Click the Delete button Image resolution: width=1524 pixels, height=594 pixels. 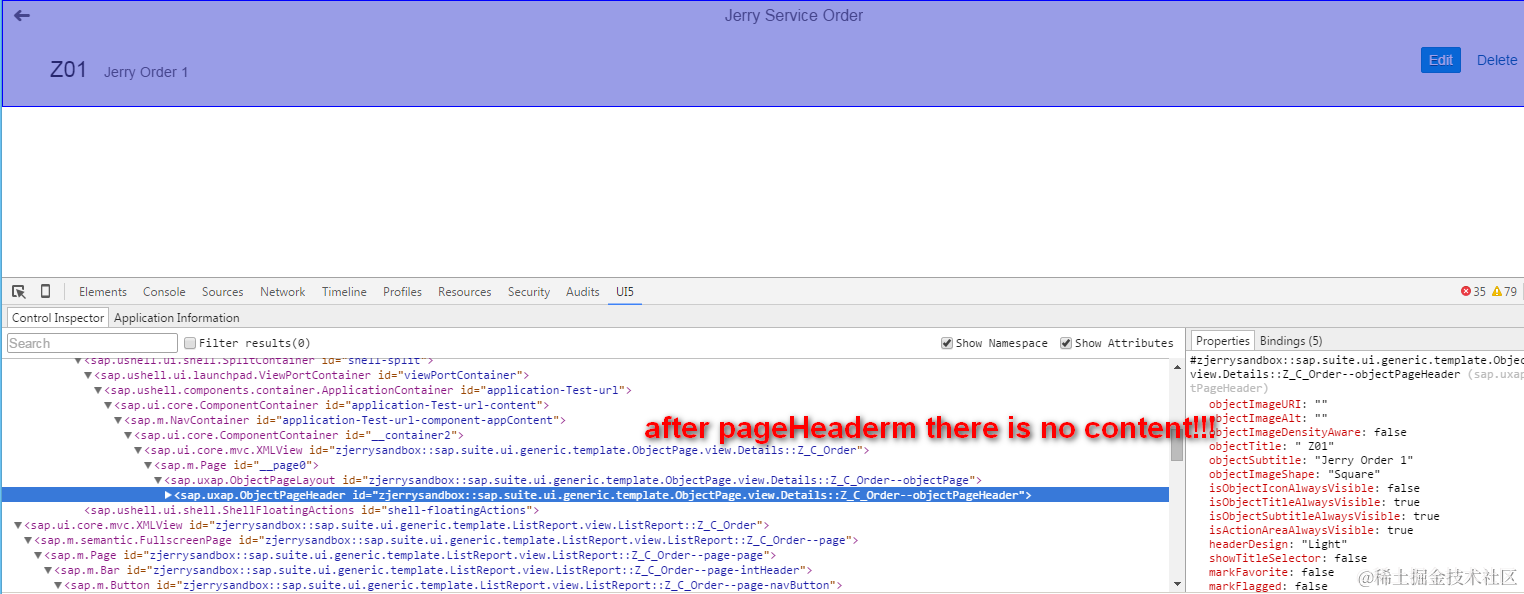1497,60
